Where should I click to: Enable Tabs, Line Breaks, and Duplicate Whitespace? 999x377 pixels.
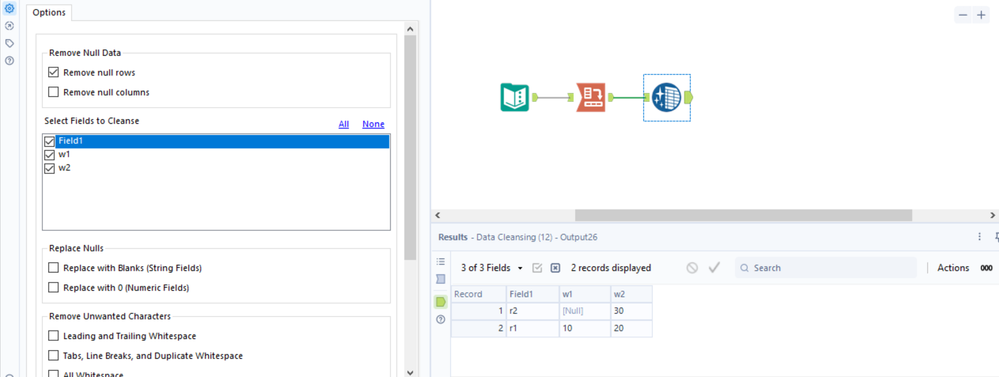(x=54, y=356)
